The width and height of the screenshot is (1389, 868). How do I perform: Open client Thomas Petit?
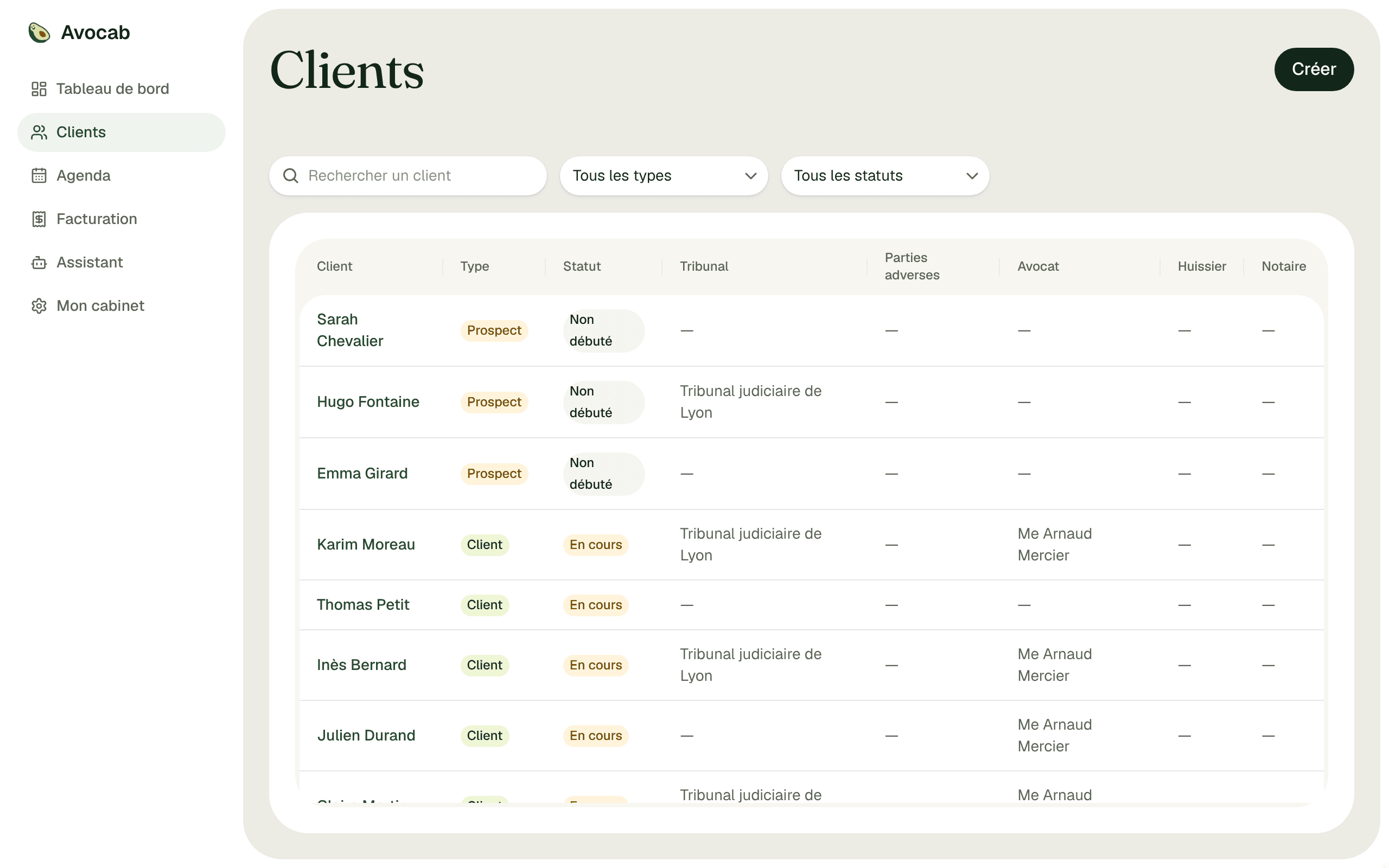[x=363, y=605]
